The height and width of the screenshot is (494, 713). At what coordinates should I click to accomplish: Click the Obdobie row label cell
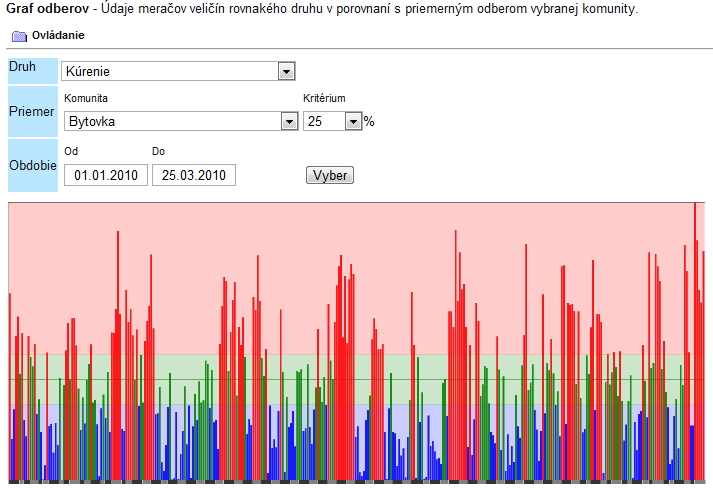33,164
